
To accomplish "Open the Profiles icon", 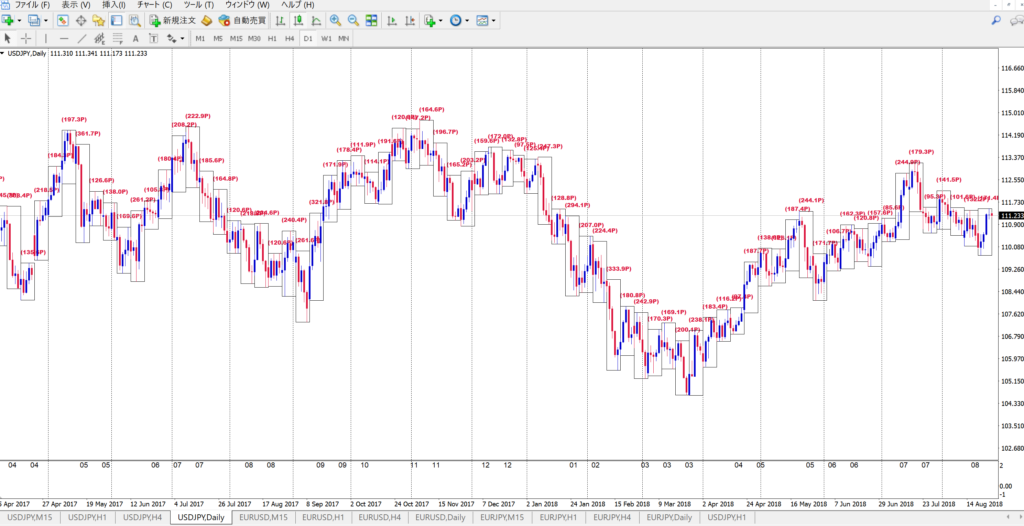I will click(33, 20).
